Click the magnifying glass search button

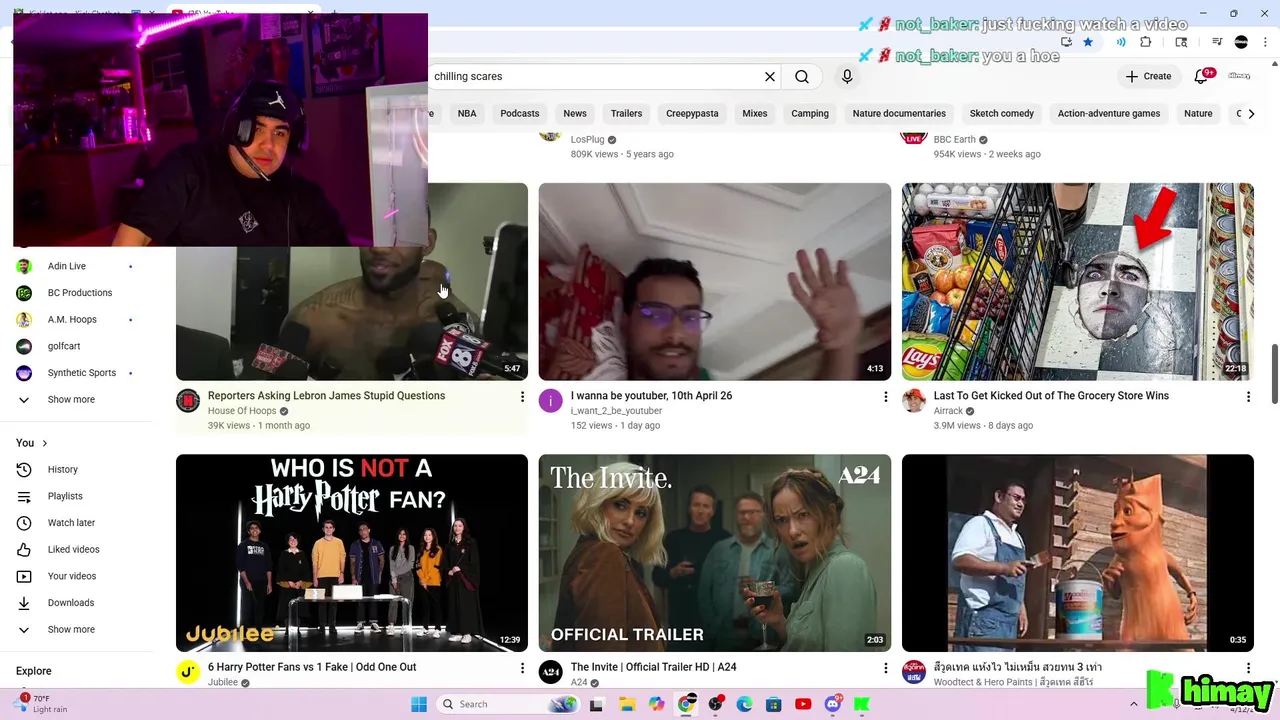click(802, 76)
